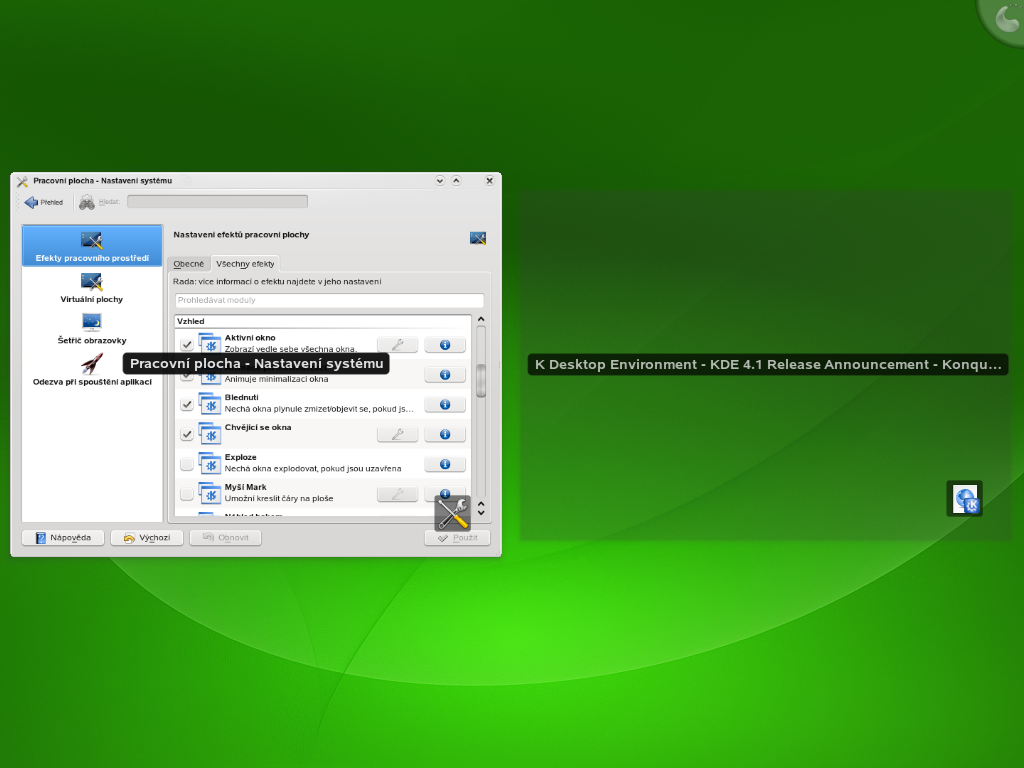The image size is (1024, 768).
Task: Click the Obnovit button
Action: [x=225, y=537]
